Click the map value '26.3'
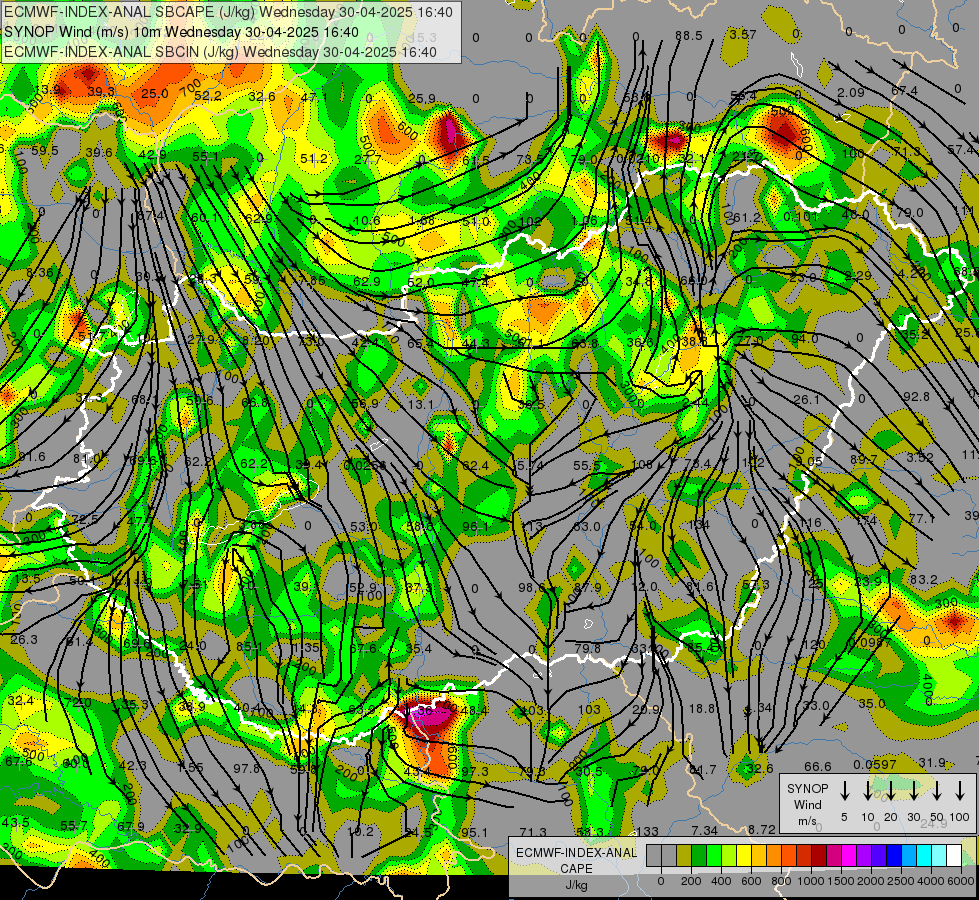 point(24,640)
